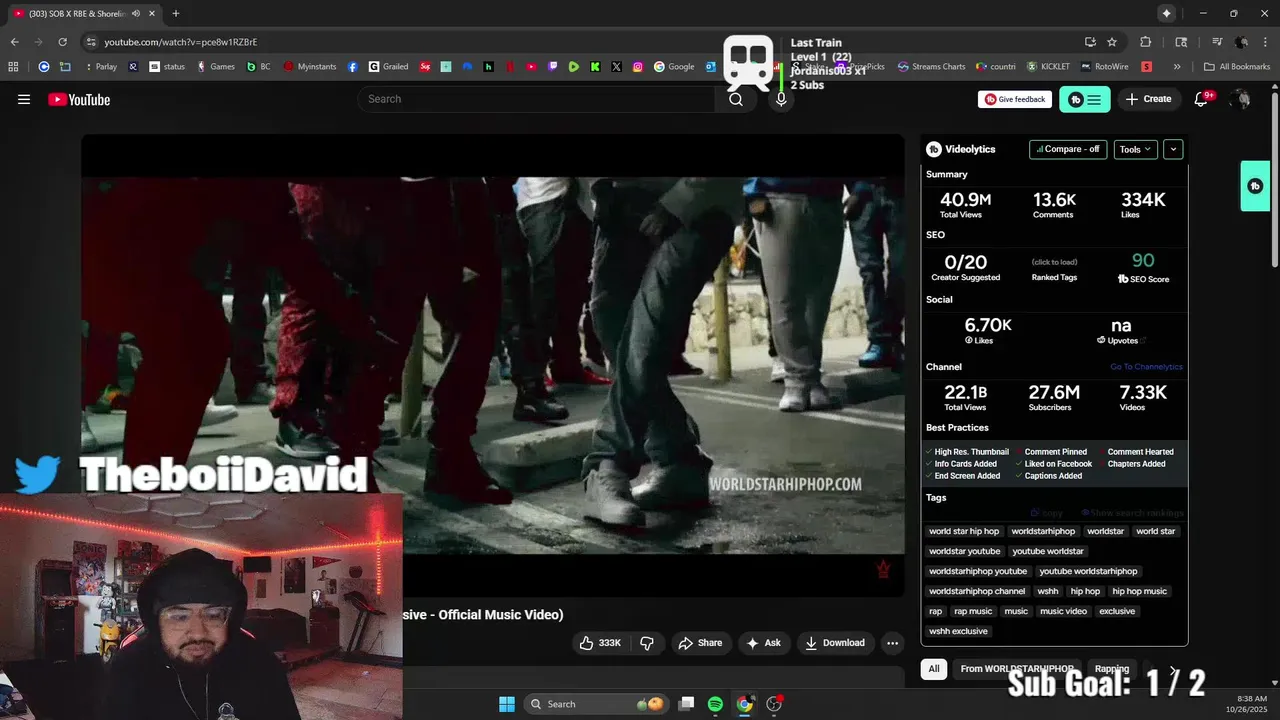Dislike the video with thumbs-down
This screenshot has height=720, width=1280.
(647, 643)
